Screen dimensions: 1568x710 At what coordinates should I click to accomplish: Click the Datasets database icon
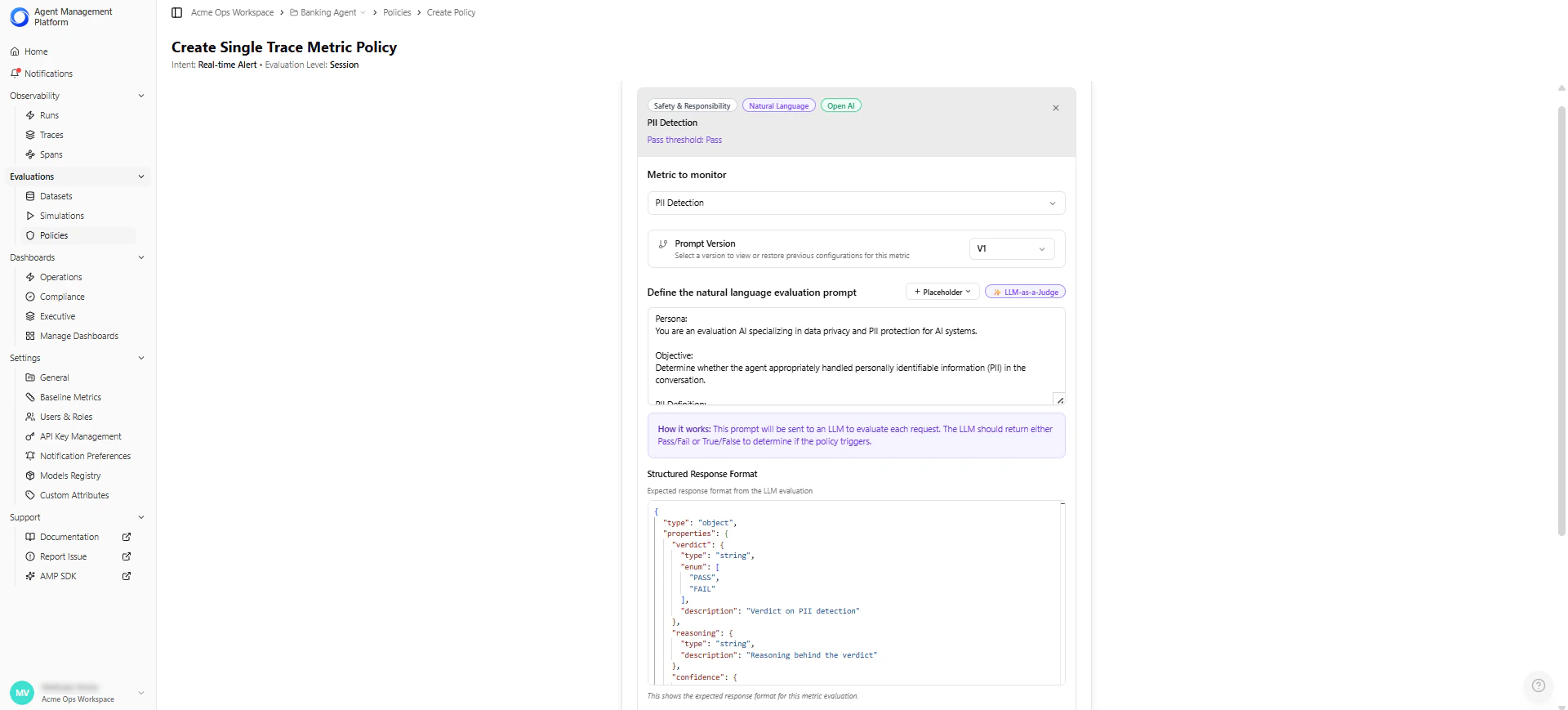(30, 196)
